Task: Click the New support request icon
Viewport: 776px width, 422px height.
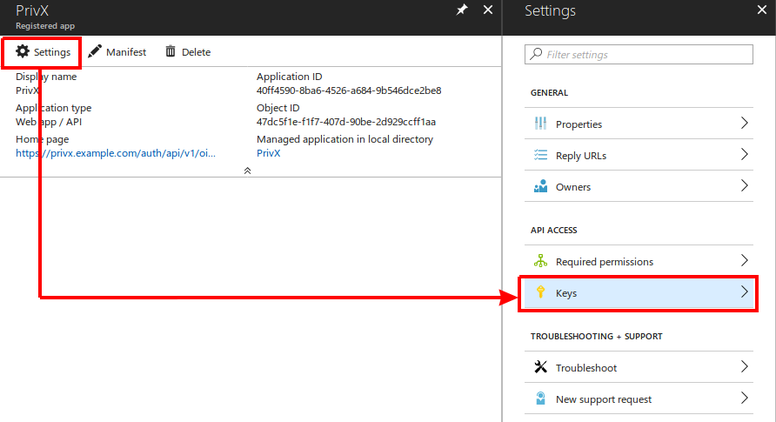Action: click(x=540, y=398)
